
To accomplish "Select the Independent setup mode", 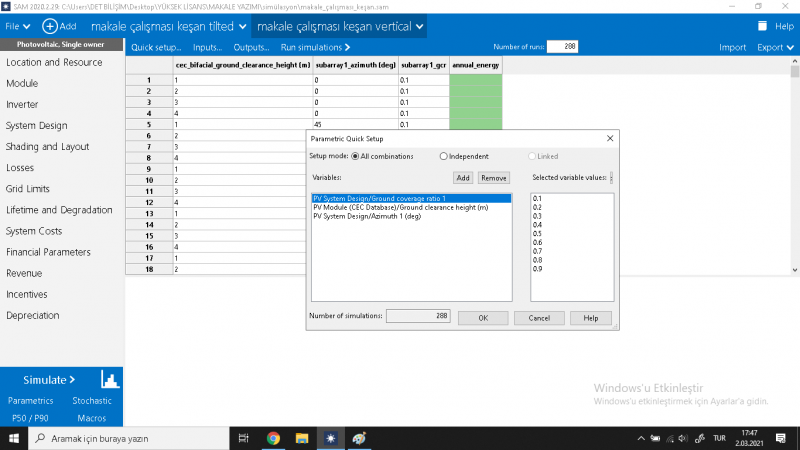I will point(444,156).
